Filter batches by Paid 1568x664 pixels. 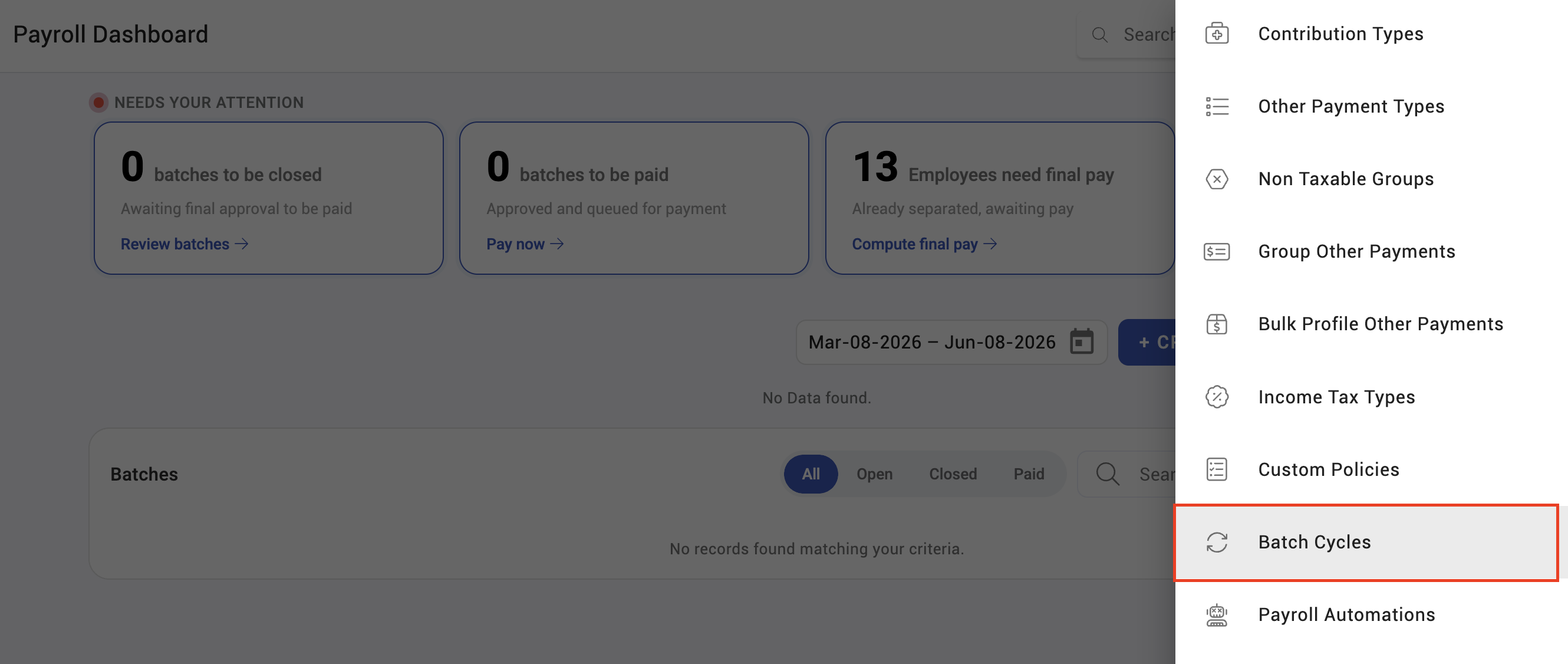[x=1029, y=474]
